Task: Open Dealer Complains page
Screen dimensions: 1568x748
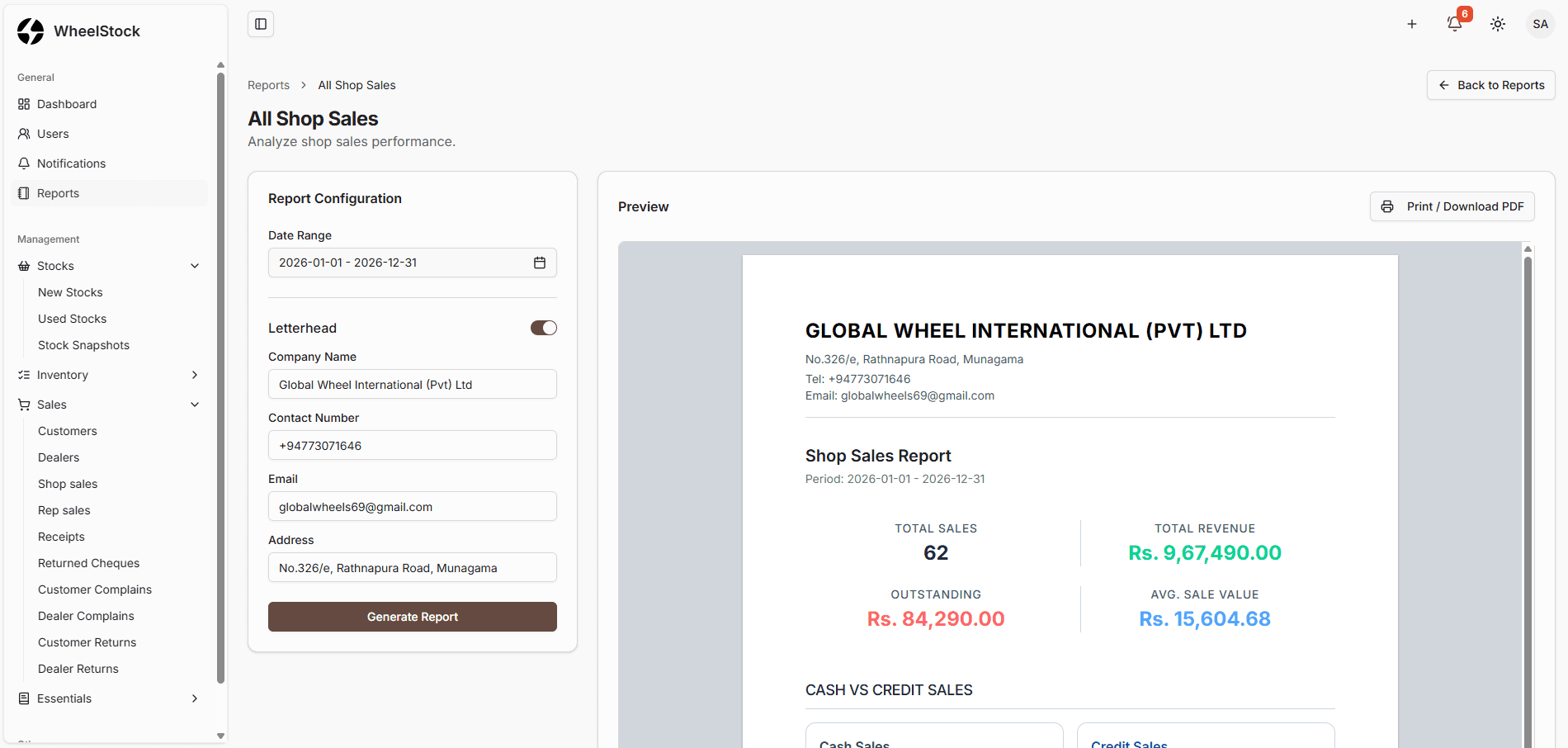Action: (86, 616)
